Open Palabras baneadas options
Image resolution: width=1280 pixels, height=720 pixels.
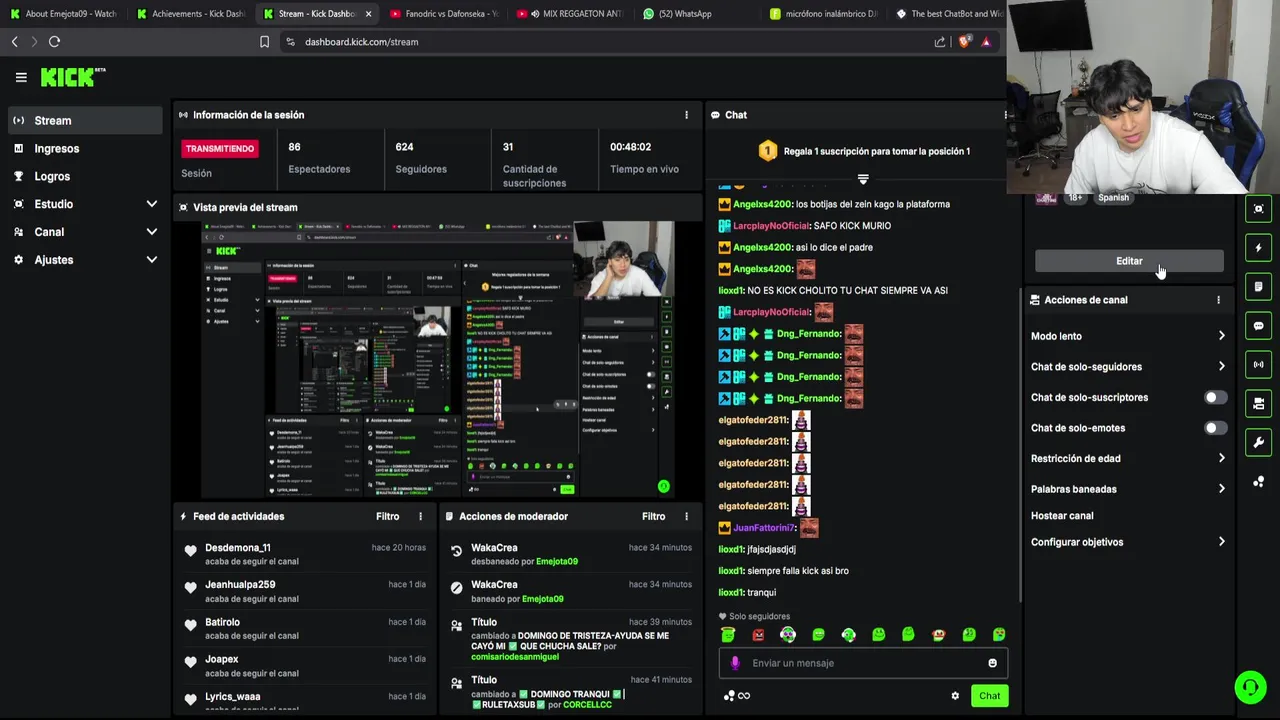pyautogui.click(x=1128, y=489)
